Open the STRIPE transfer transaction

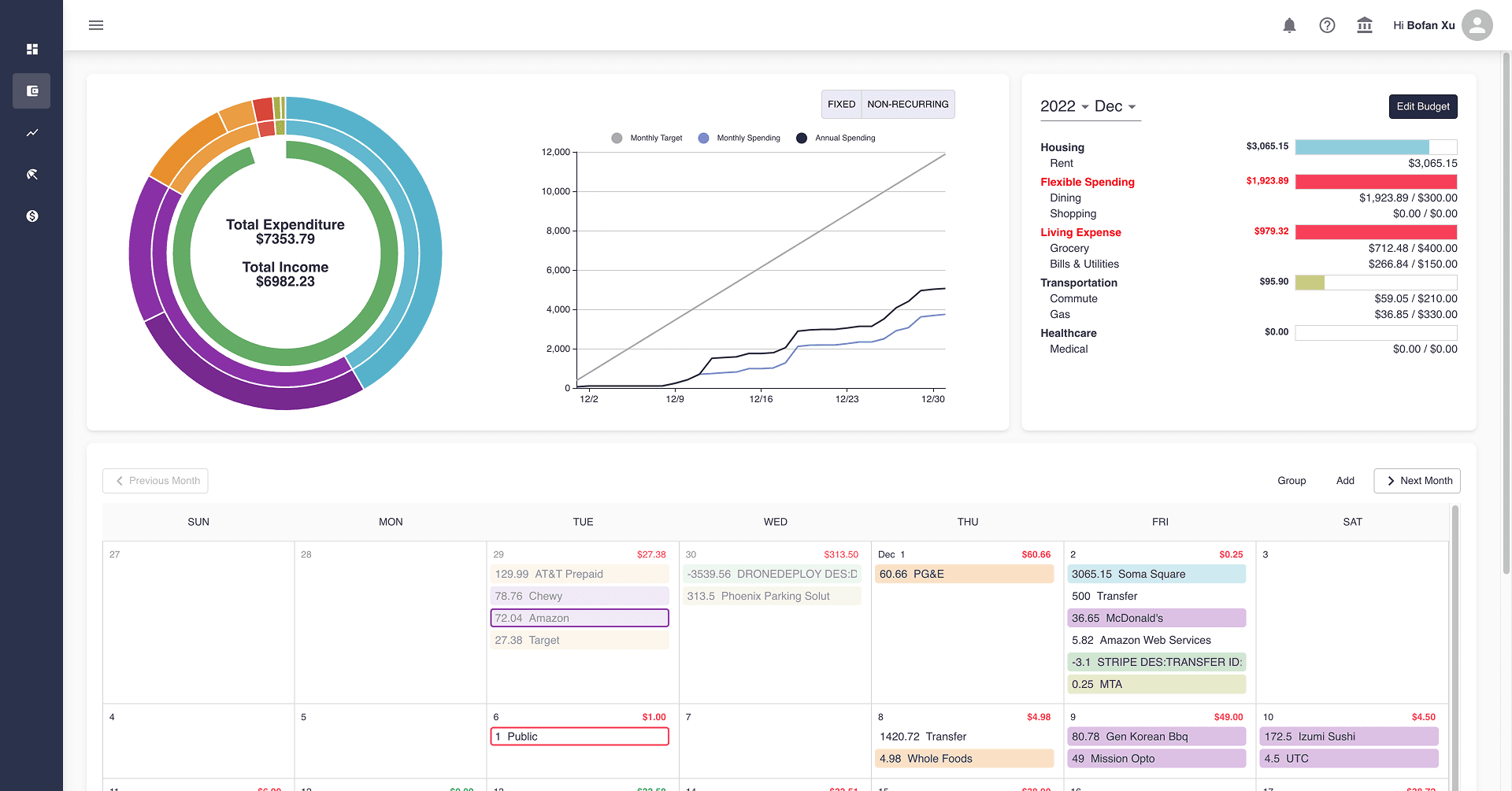coord(1157,662)
